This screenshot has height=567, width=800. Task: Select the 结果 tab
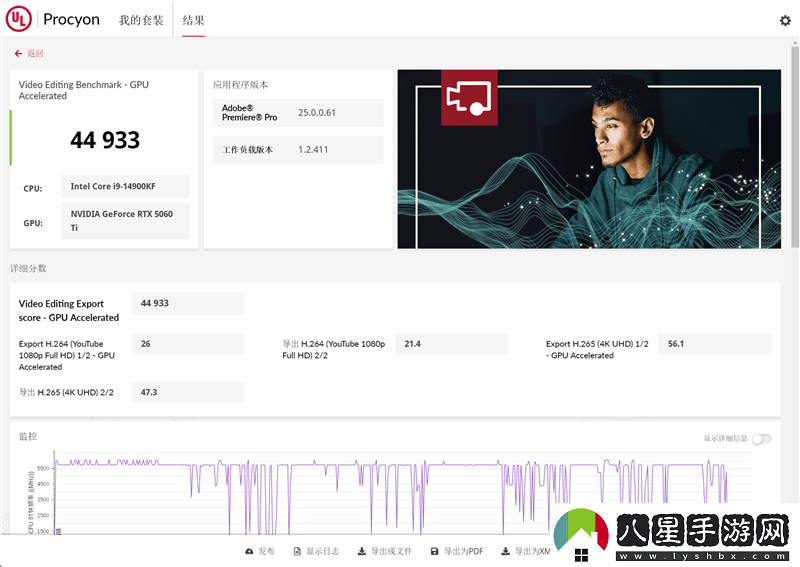[193, 20]
